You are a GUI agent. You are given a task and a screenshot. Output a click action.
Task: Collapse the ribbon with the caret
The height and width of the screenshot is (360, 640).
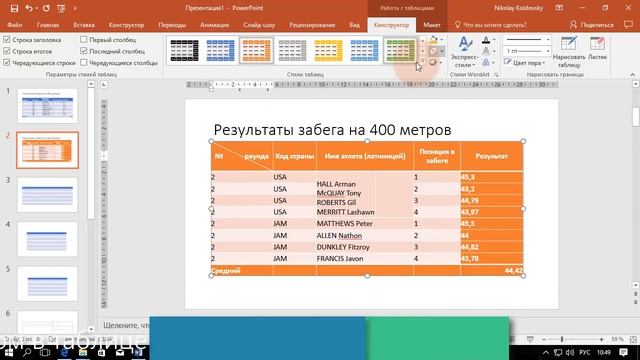point(633,75)
